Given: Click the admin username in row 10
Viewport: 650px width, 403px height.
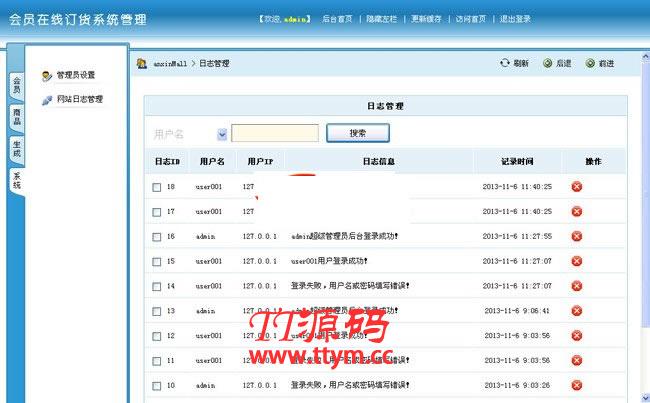Looking at the screenshot, I should tap(206, 386).
